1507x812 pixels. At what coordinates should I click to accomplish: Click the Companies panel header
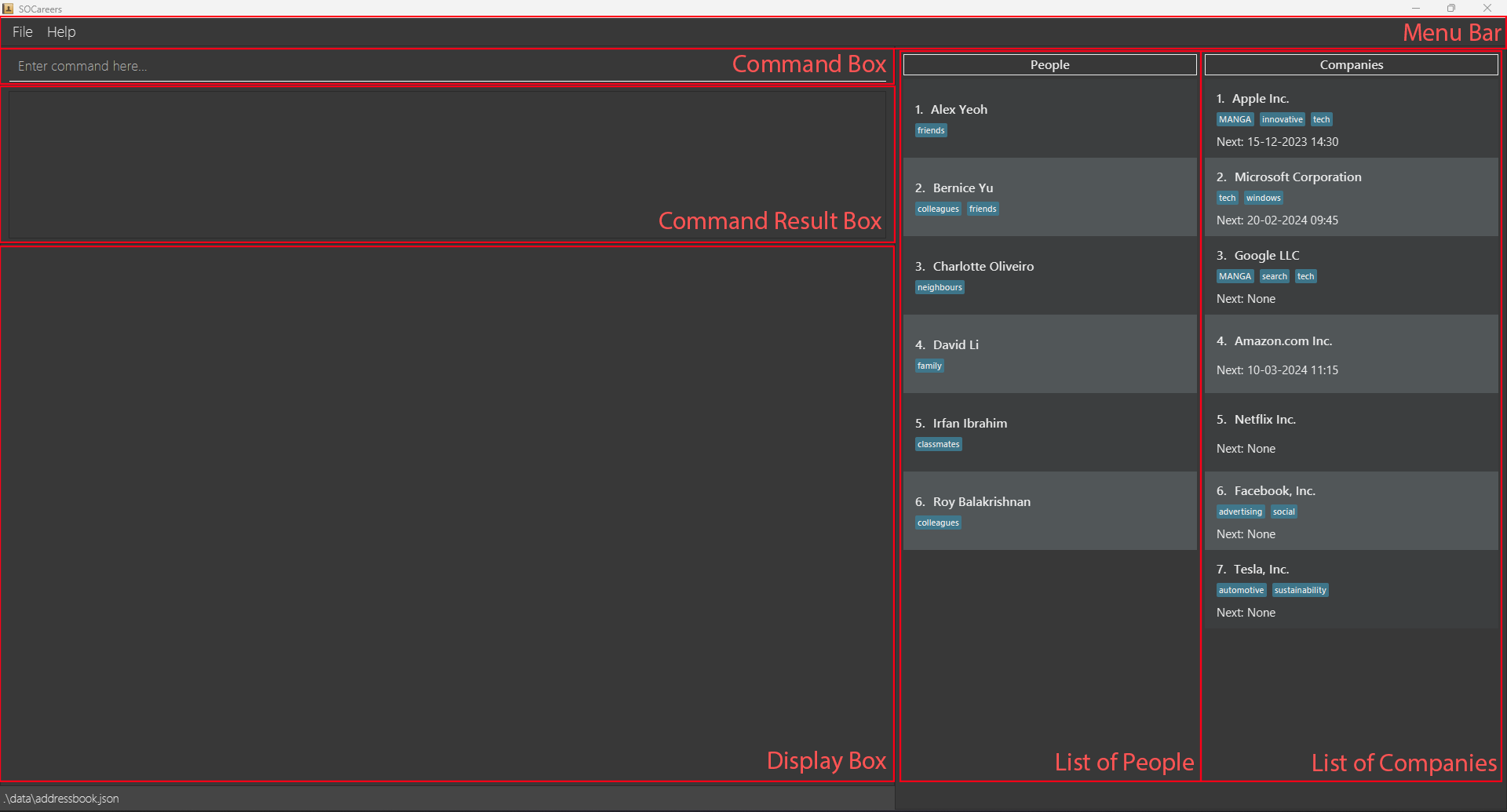[x=1351, y=64]
